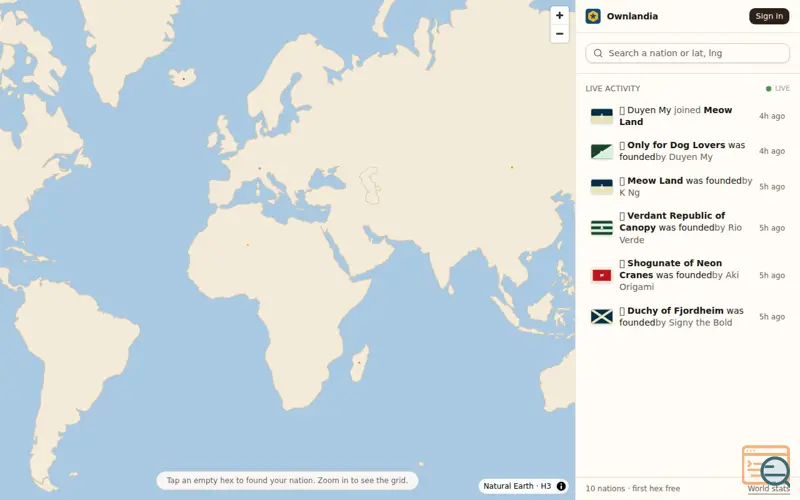This screenshot has height=500, width=800.
Task: Click the Shogunate of Neon Cranes flag
Action: (602, 275)
